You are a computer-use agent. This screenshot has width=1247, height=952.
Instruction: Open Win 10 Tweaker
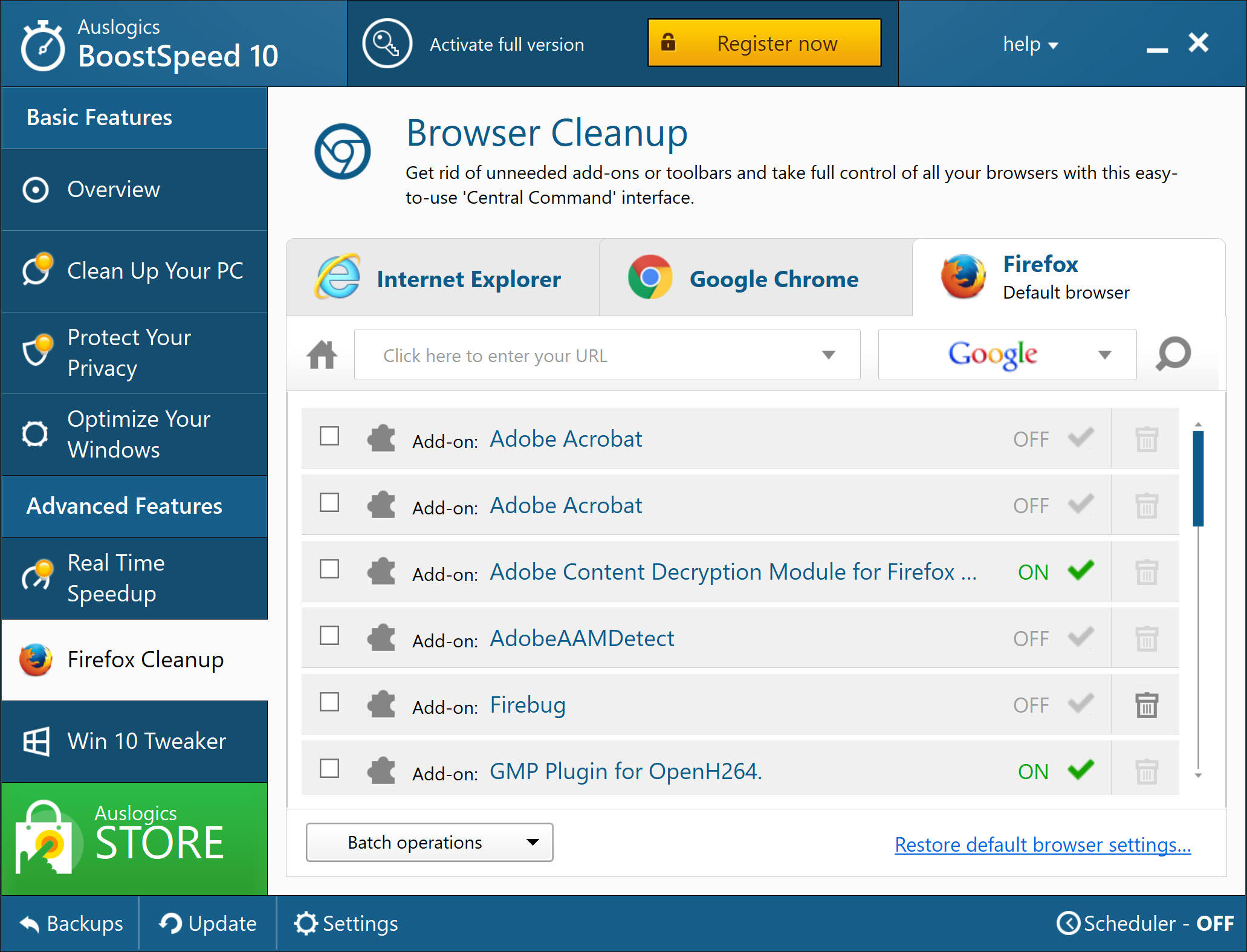(146, 741)
